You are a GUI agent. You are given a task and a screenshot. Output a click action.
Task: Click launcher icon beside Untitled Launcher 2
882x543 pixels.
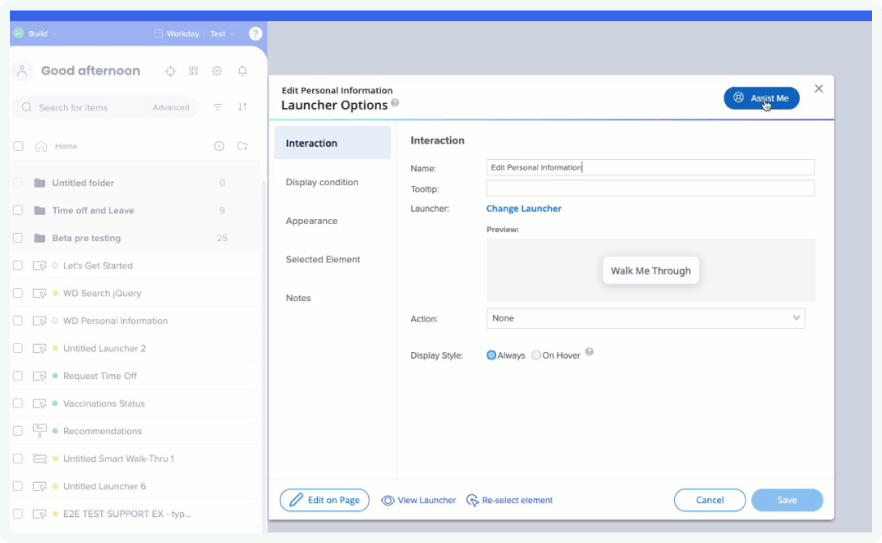pyautogui.click(x=39, y=348)
